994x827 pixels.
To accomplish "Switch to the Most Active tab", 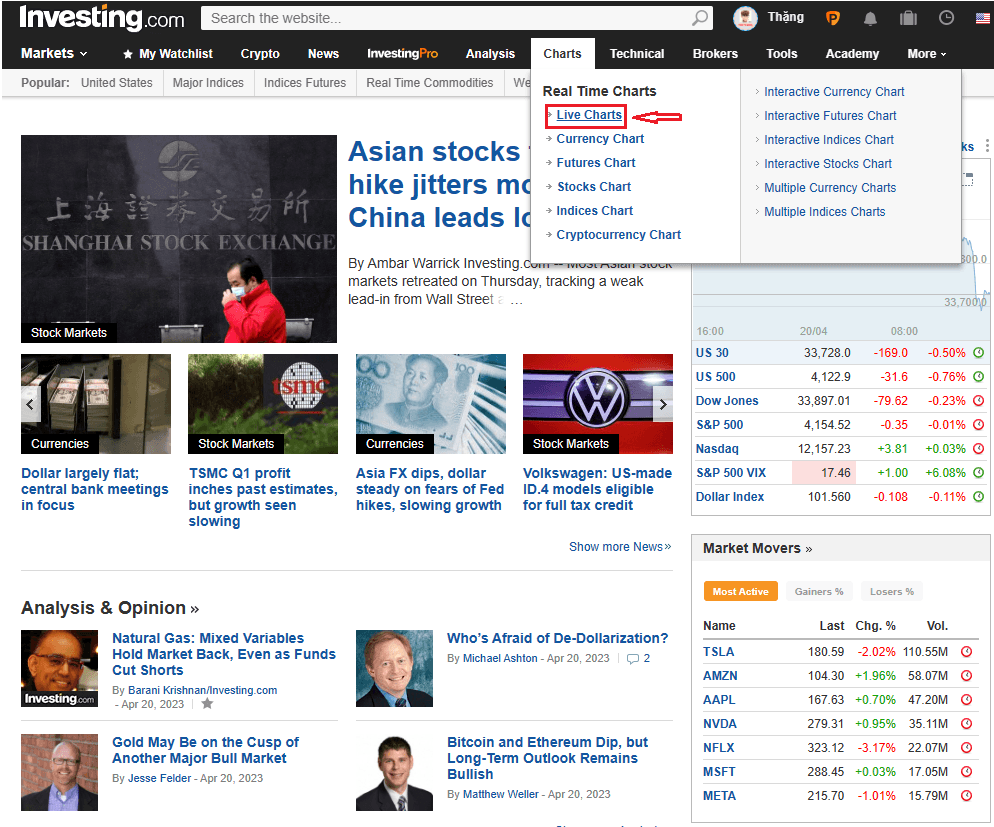I will coord(740,591).
